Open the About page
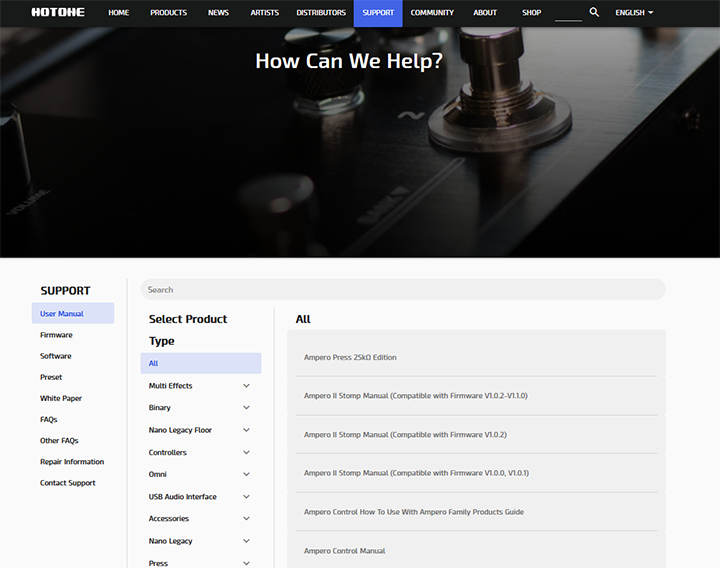The height and width of the screenshot is (568, 720). [x=485, y=13]
